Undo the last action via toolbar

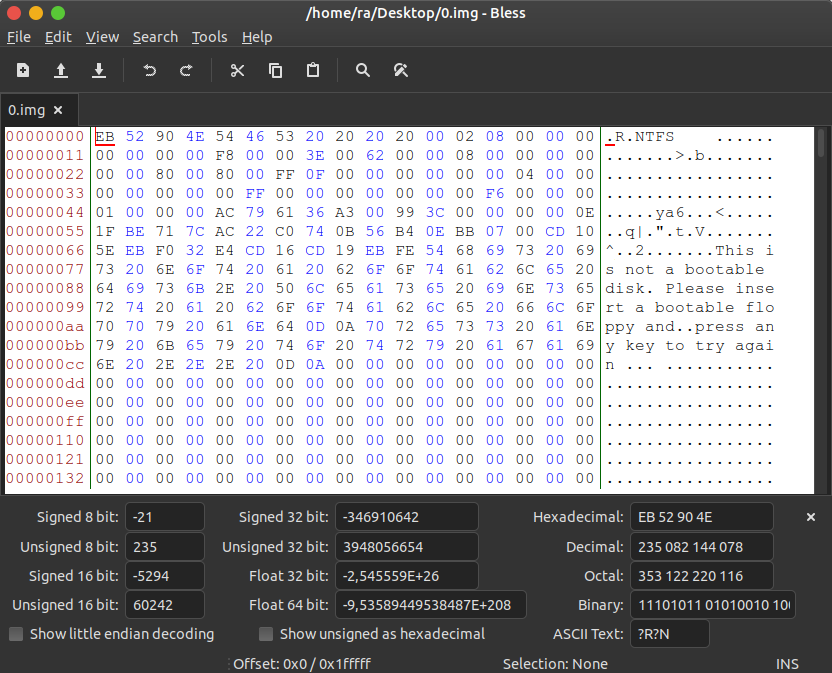click(x=150, y=70)
